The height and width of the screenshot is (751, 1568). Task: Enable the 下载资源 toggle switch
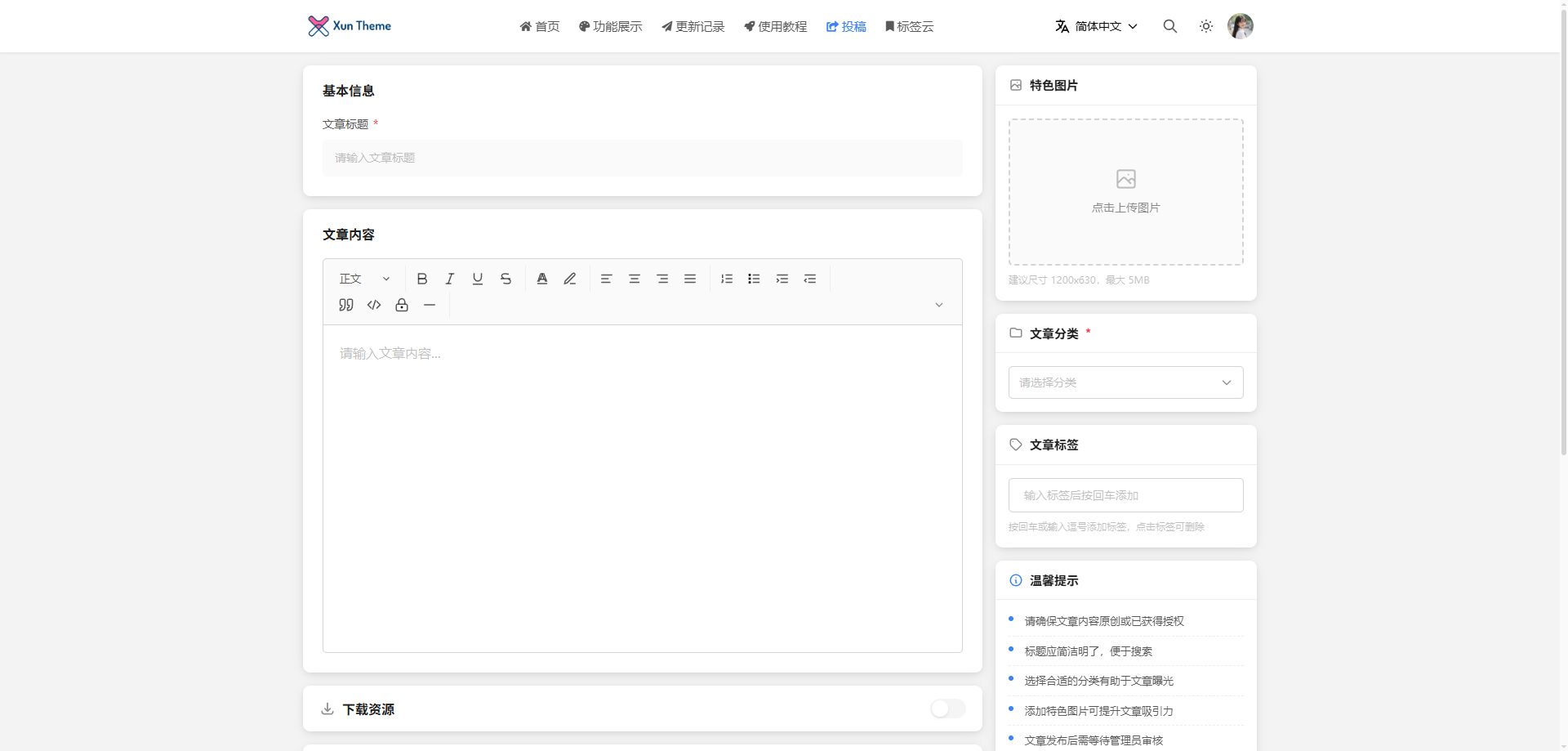[x=947, y=709]
